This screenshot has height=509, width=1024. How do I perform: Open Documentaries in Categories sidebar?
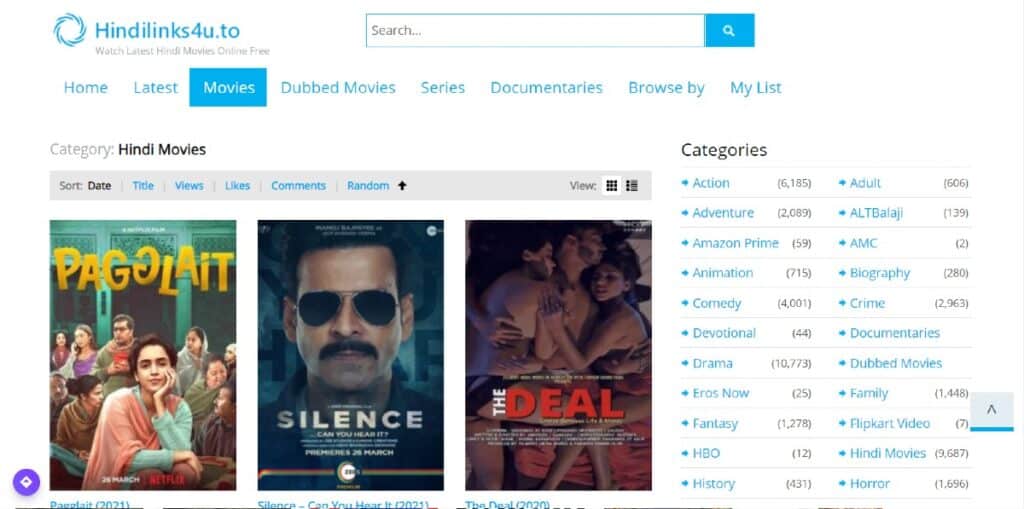(895, 333)
